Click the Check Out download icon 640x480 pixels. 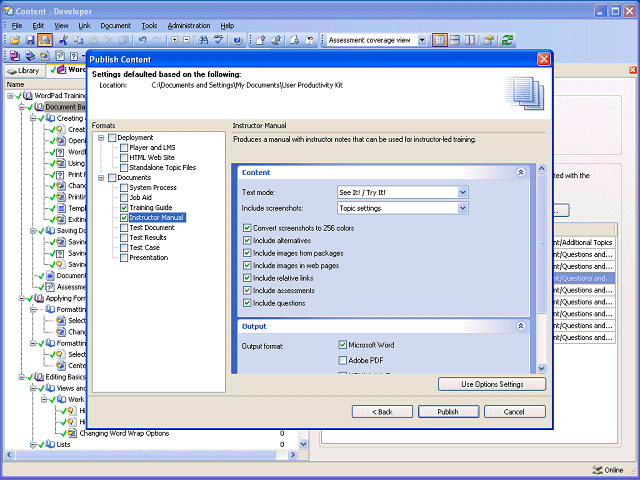tap(295, 40)
